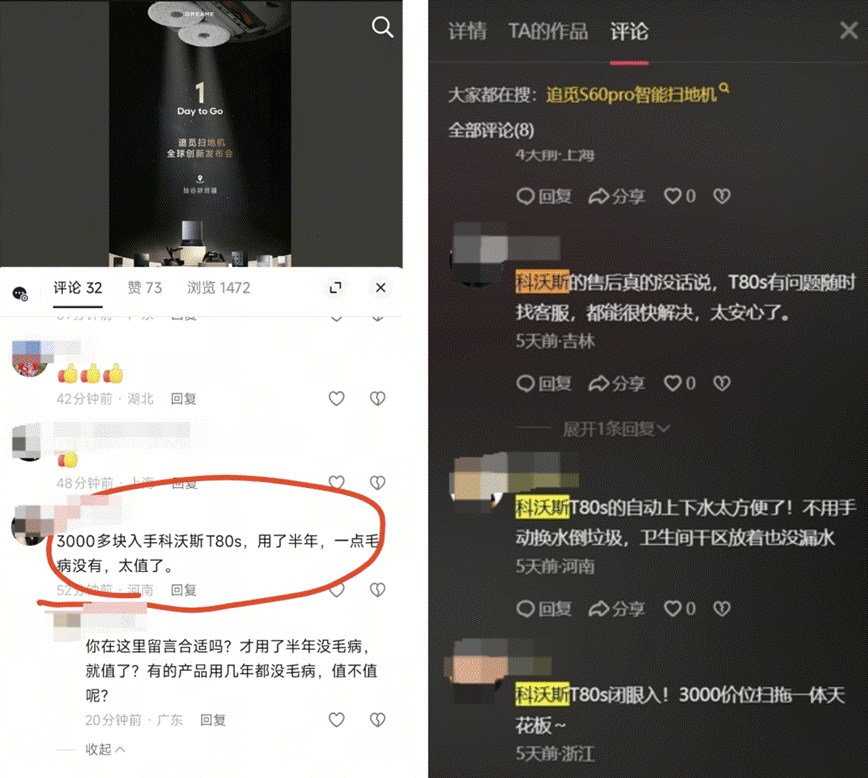This screenshot has height=778, width=868.
Task: Expand comments panel to fullscreen
Action: pyautogui.click(x=335, y=287)
